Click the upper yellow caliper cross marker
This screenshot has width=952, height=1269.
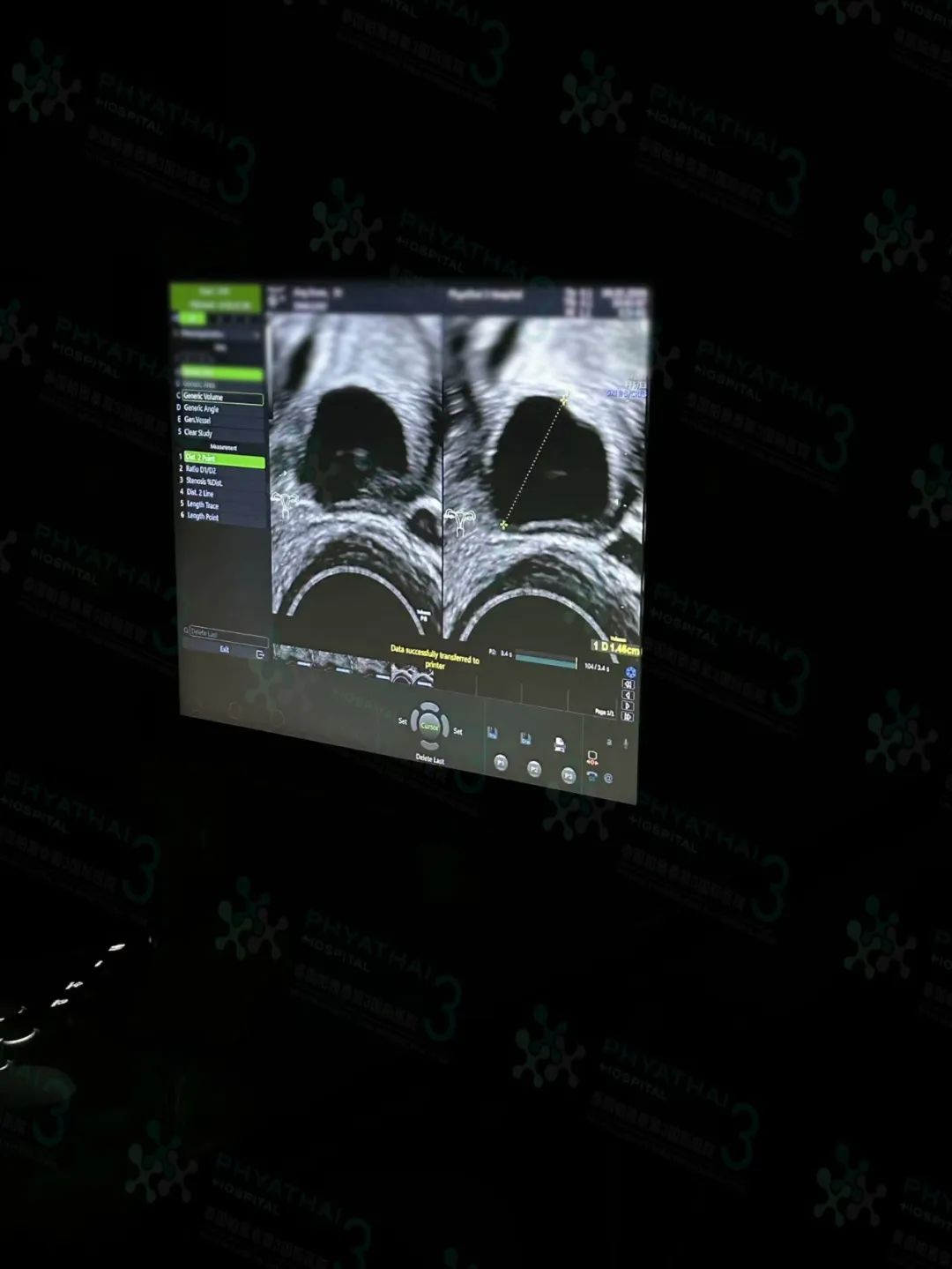564,399
